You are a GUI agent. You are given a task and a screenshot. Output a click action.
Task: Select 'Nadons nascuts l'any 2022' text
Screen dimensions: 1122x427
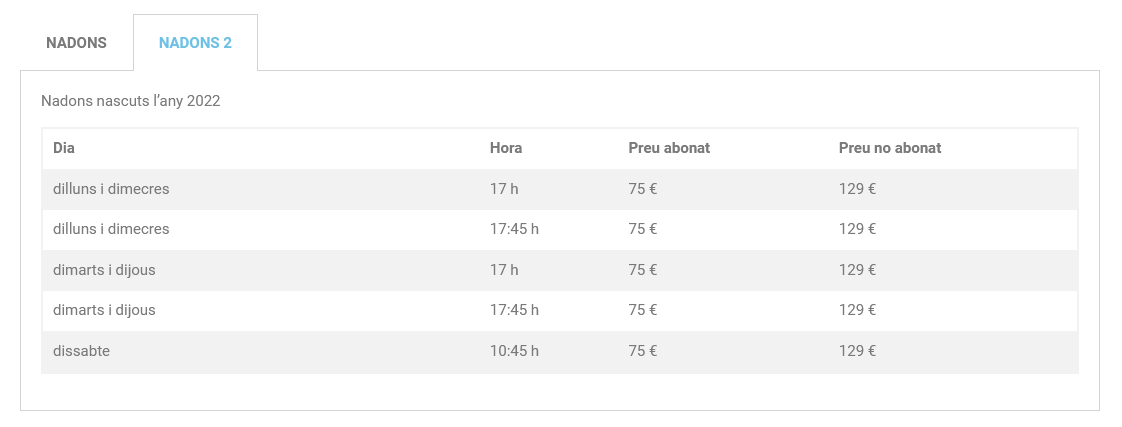coord(131,102)
